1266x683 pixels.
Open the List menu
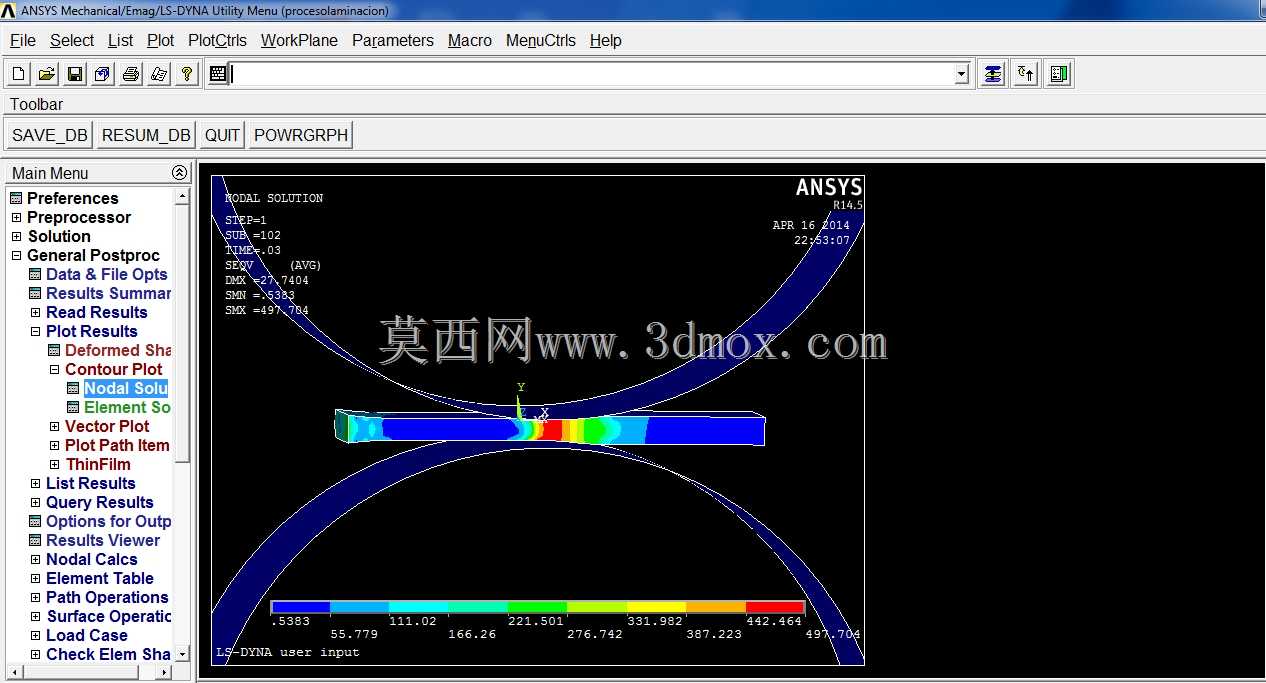click(x=120, y=40)
